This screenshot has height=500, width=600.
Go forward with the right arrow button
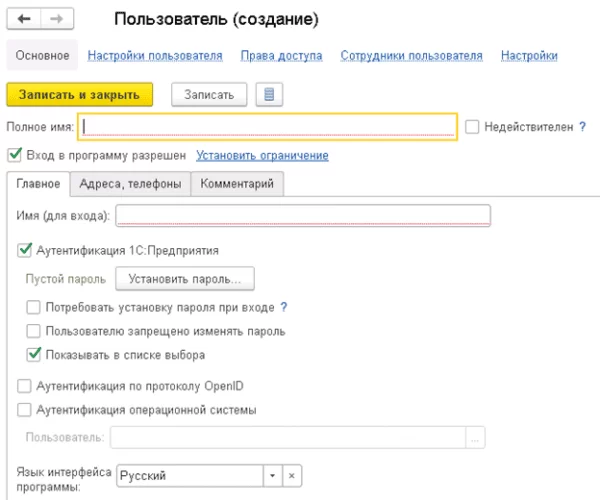pyautogui.click(x=57, y=18)
